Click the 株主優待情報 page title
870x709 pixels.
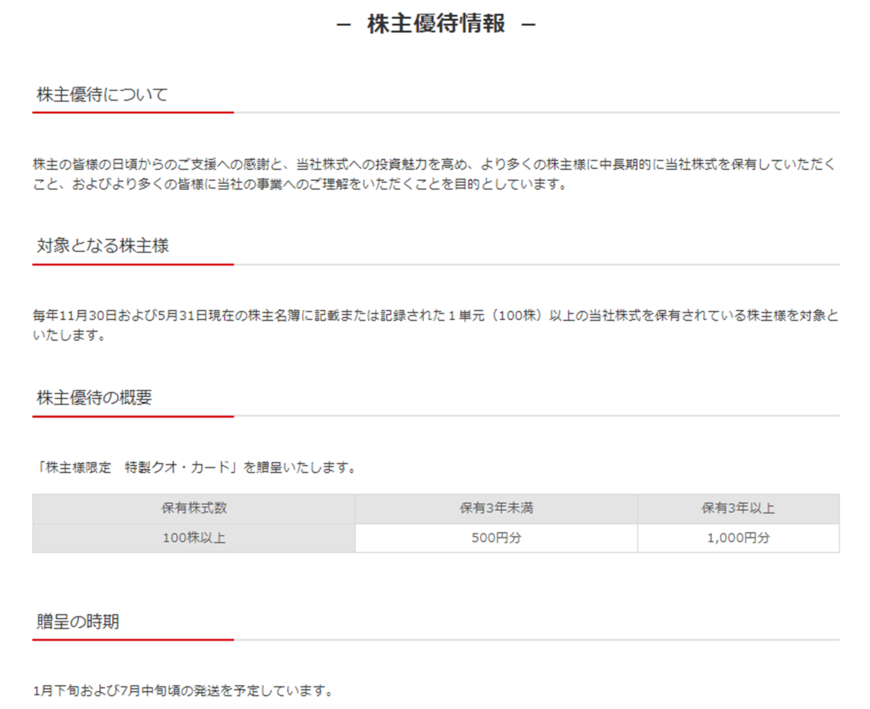point(435,22)
